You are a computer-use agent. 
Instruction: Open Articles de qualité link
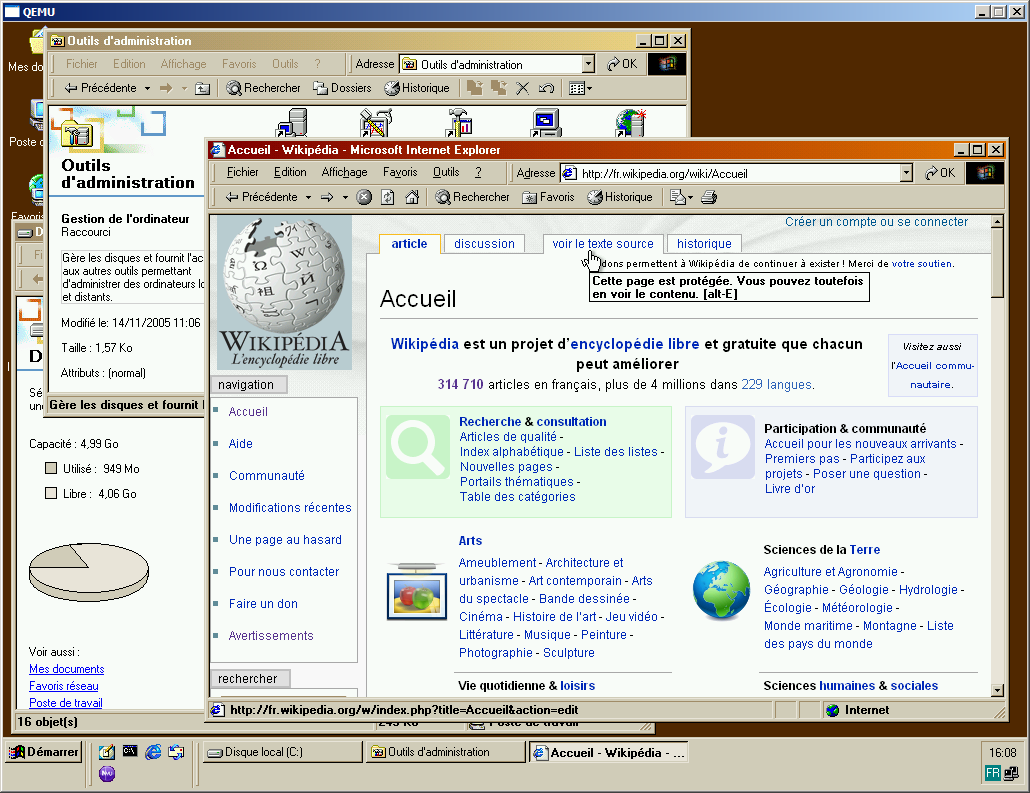[x=508, y=437]
